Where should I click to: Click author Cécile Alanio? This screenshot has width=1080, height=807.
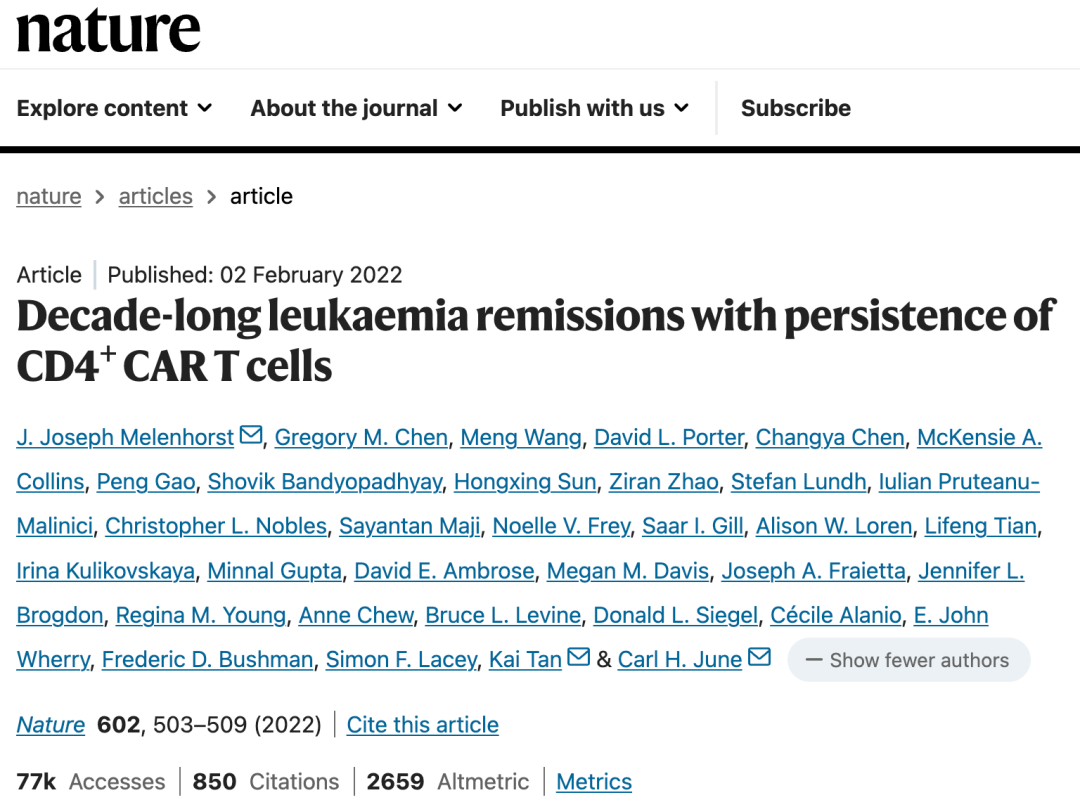(x=836, y=616)
